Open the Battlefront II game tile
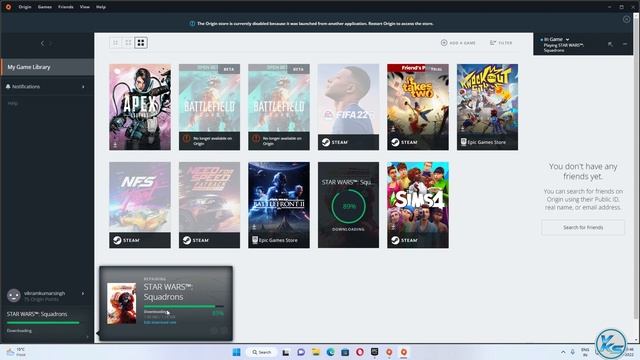 (279, 205)
